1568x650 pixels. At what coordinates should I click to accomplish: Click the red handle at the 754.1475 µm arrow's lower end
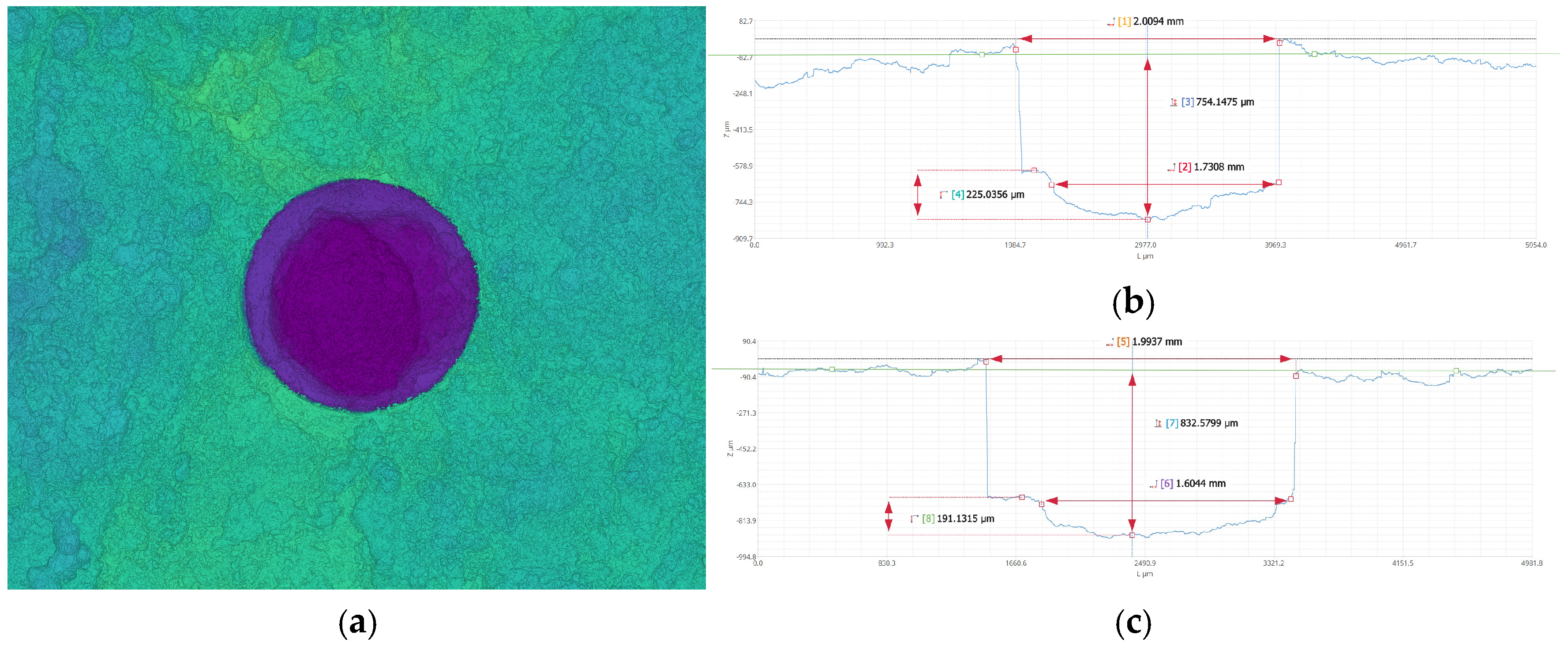pos(1148,220)
